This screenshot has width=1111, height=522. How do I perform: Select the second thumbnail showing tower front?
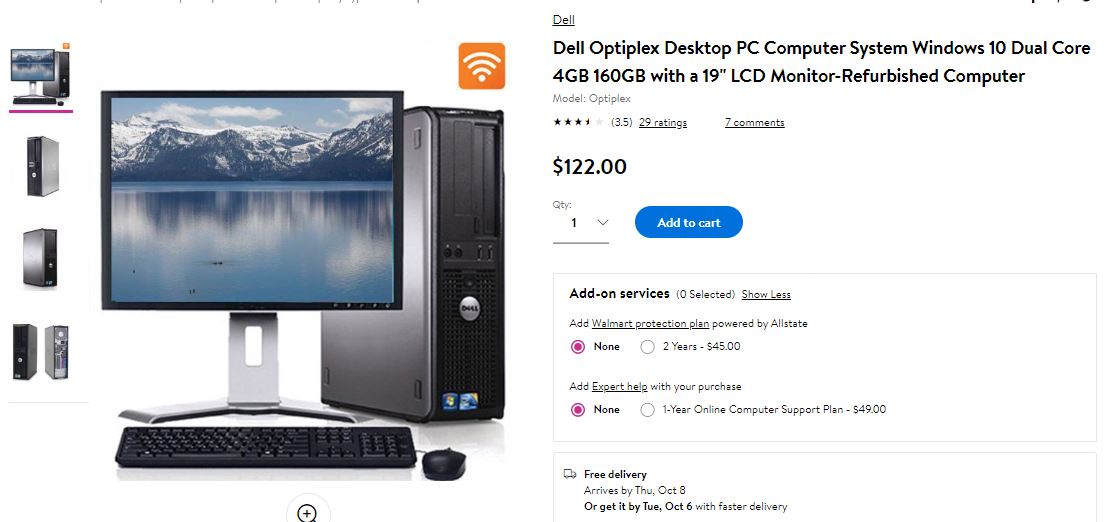[x=43, y=166]
